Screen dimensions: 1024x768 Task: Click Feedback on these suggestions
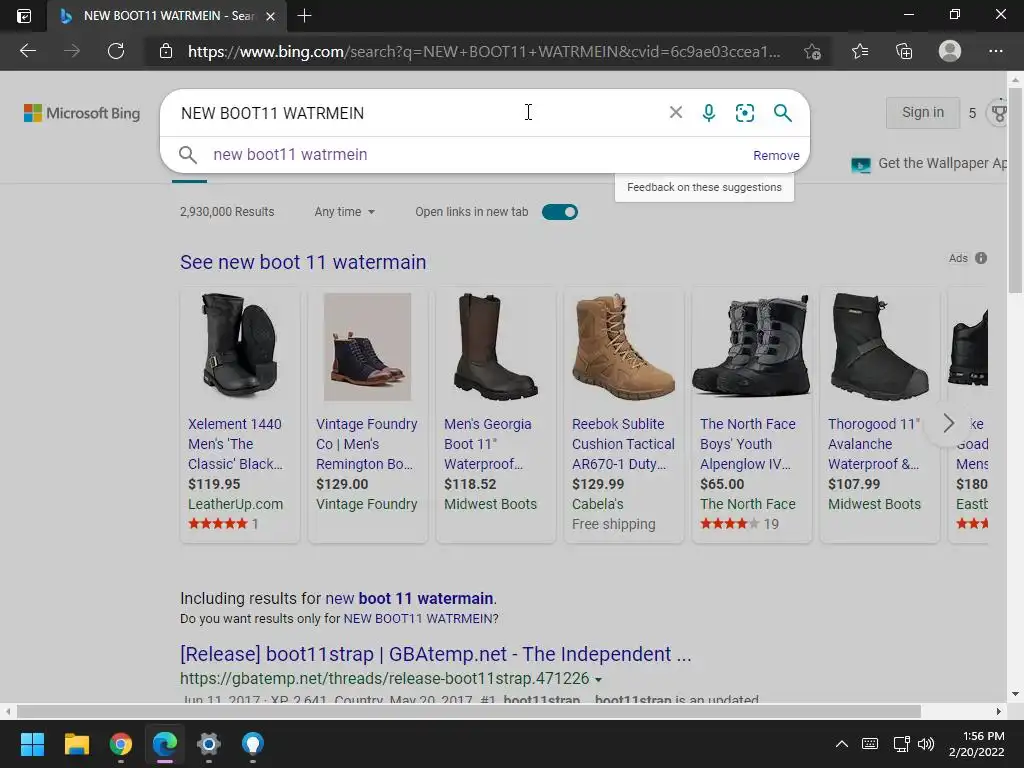[x=704, y=187]
